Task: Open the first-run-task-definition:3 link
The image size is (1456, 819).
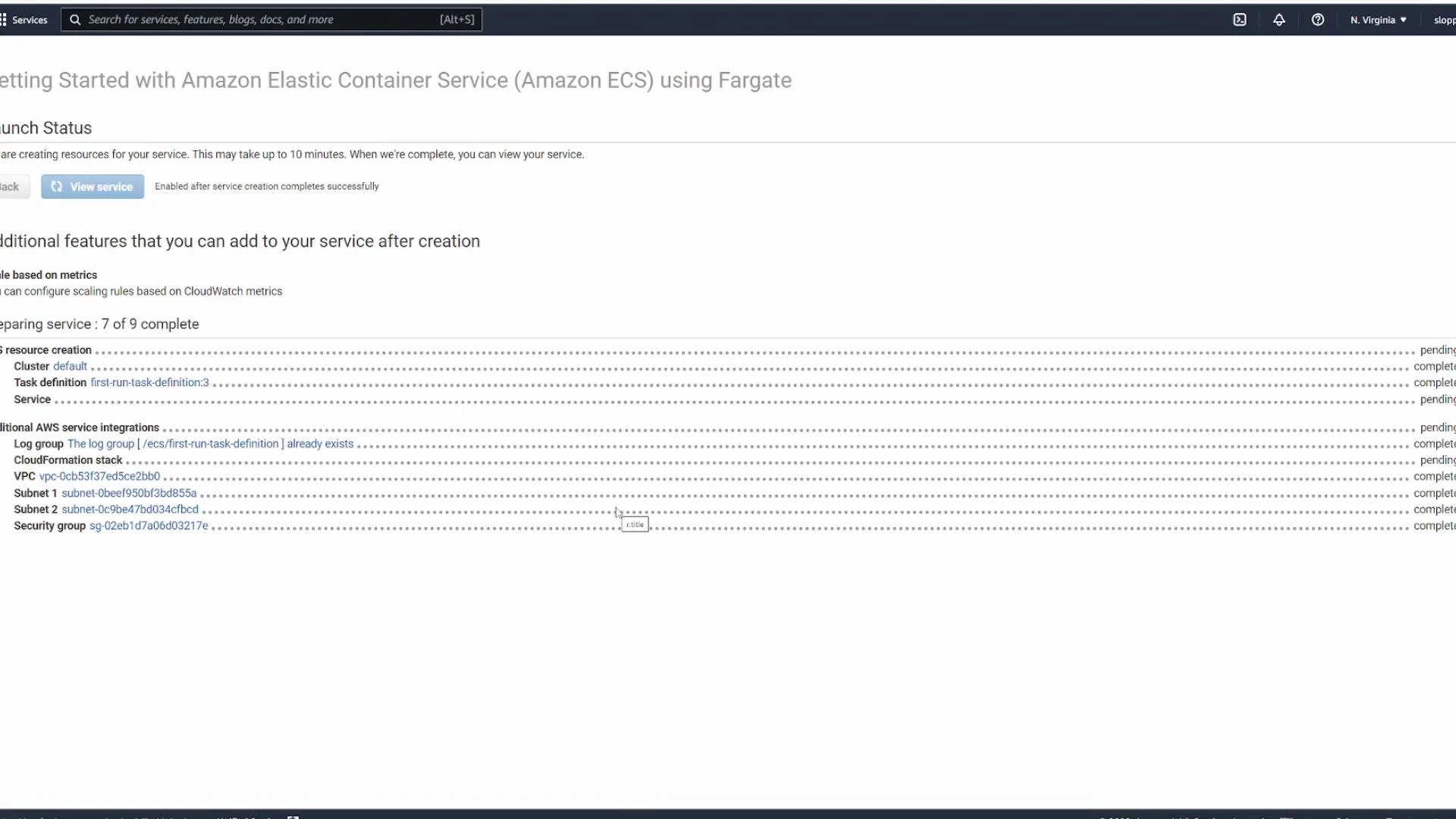Action: 149,382
